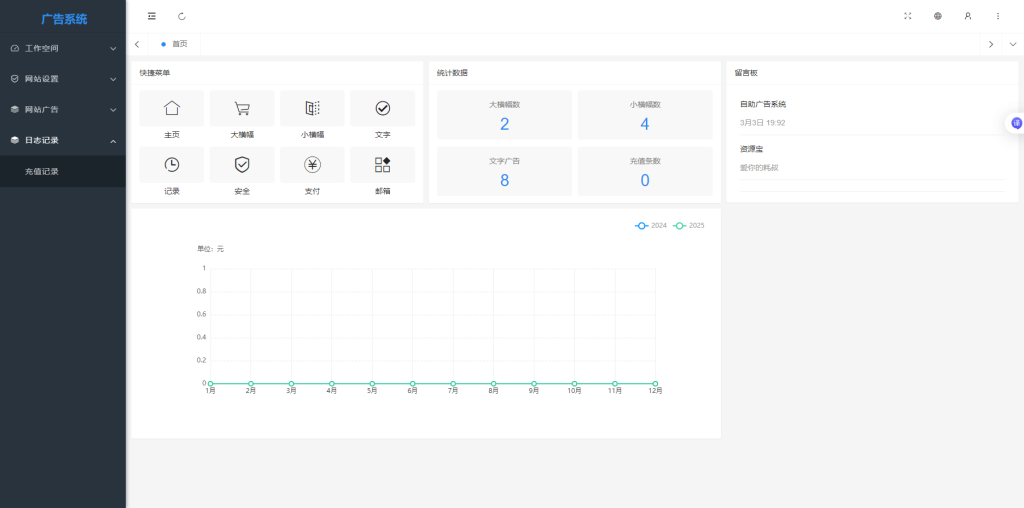The image size is (1024, 508).
Task: Select 充值记录 in the sidebar
Action: [x=42, y=172]
